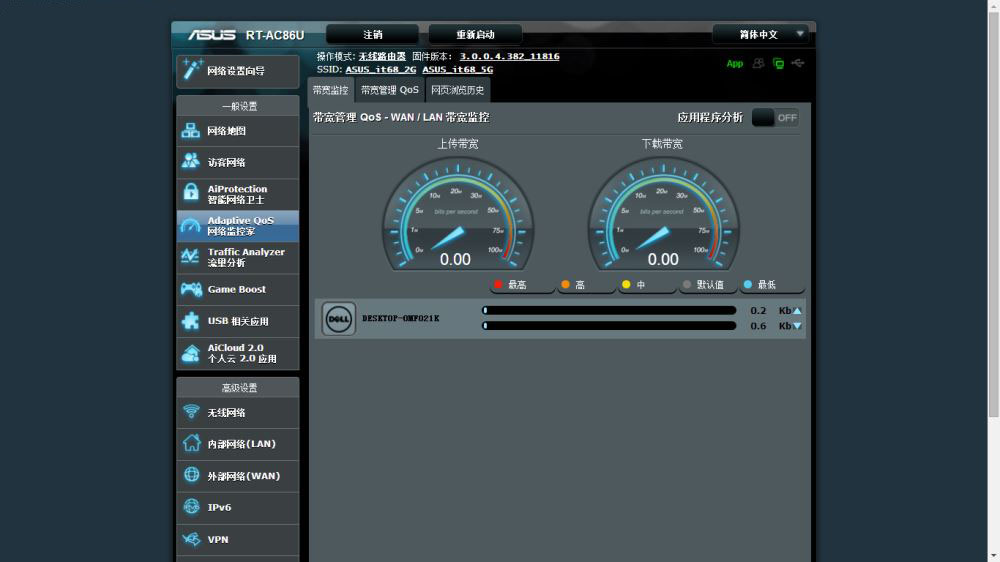Click the ASUS_it68_5G SSID link
The height and width of the screenshot is (562, 1000).
(457, 70)
